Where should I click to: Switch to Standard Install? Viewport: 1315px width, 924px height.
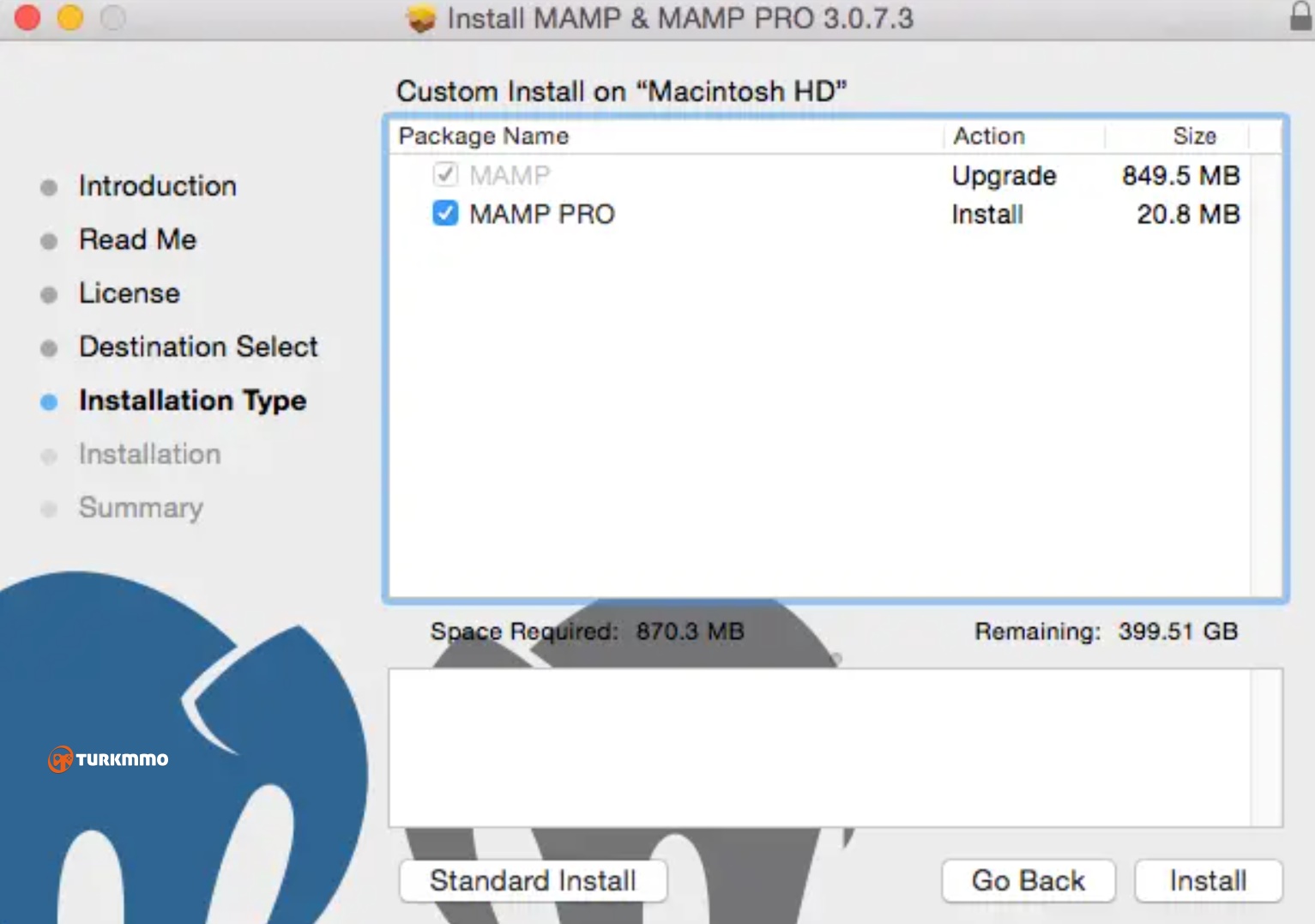tap(533, 880)
